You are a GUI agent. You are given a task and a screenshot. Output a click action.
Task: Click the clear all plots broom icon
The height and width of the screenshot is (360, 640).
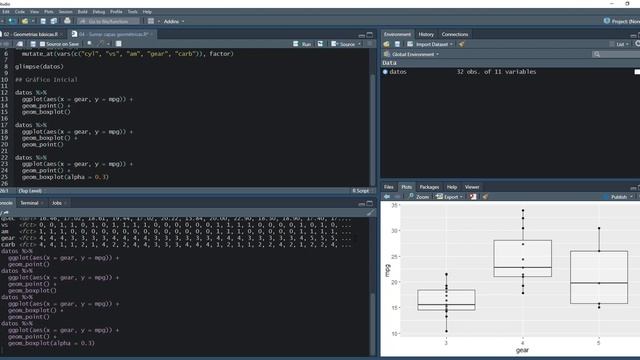pos(485,197)
